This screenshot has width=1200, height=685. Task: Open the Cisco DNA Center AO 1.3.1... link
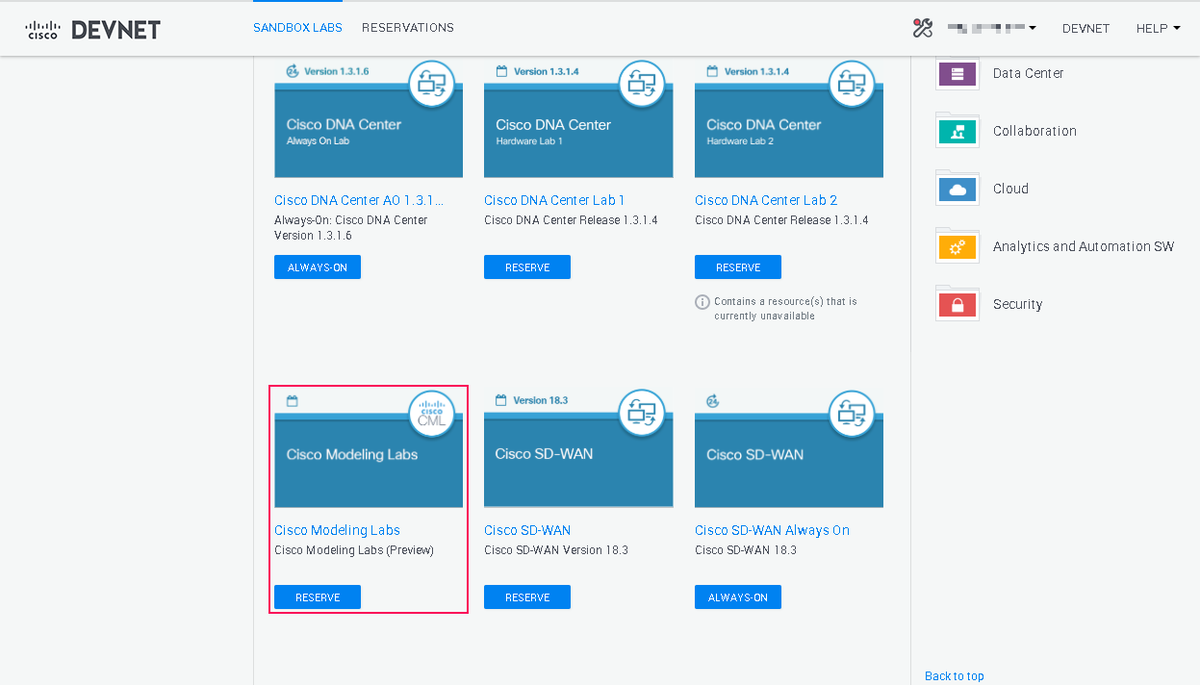pyautogui.click(x=359, y=200)
